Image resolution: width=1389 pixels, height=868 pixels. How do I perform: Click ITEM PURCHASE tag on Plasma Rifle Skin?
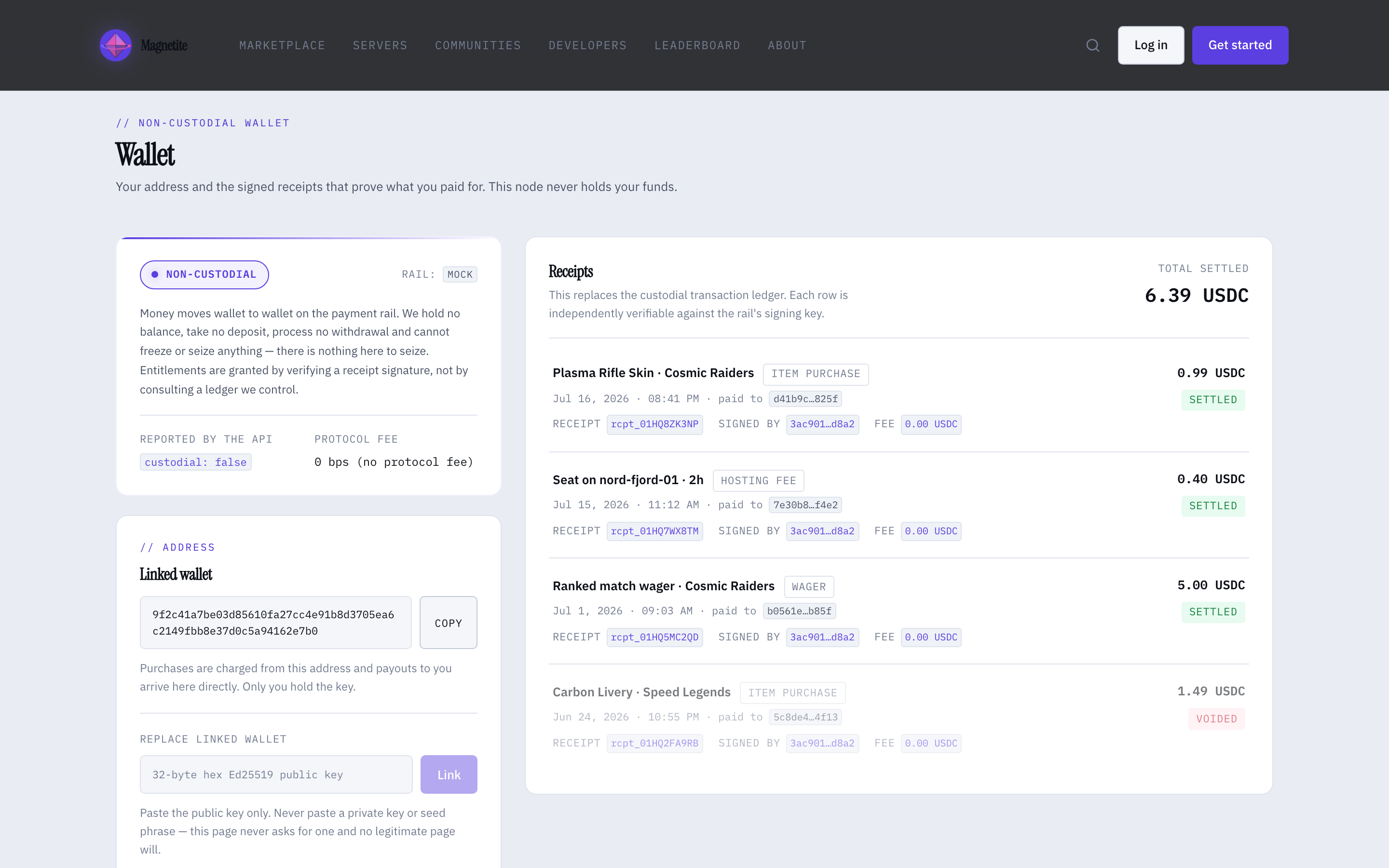pos(816,374)
